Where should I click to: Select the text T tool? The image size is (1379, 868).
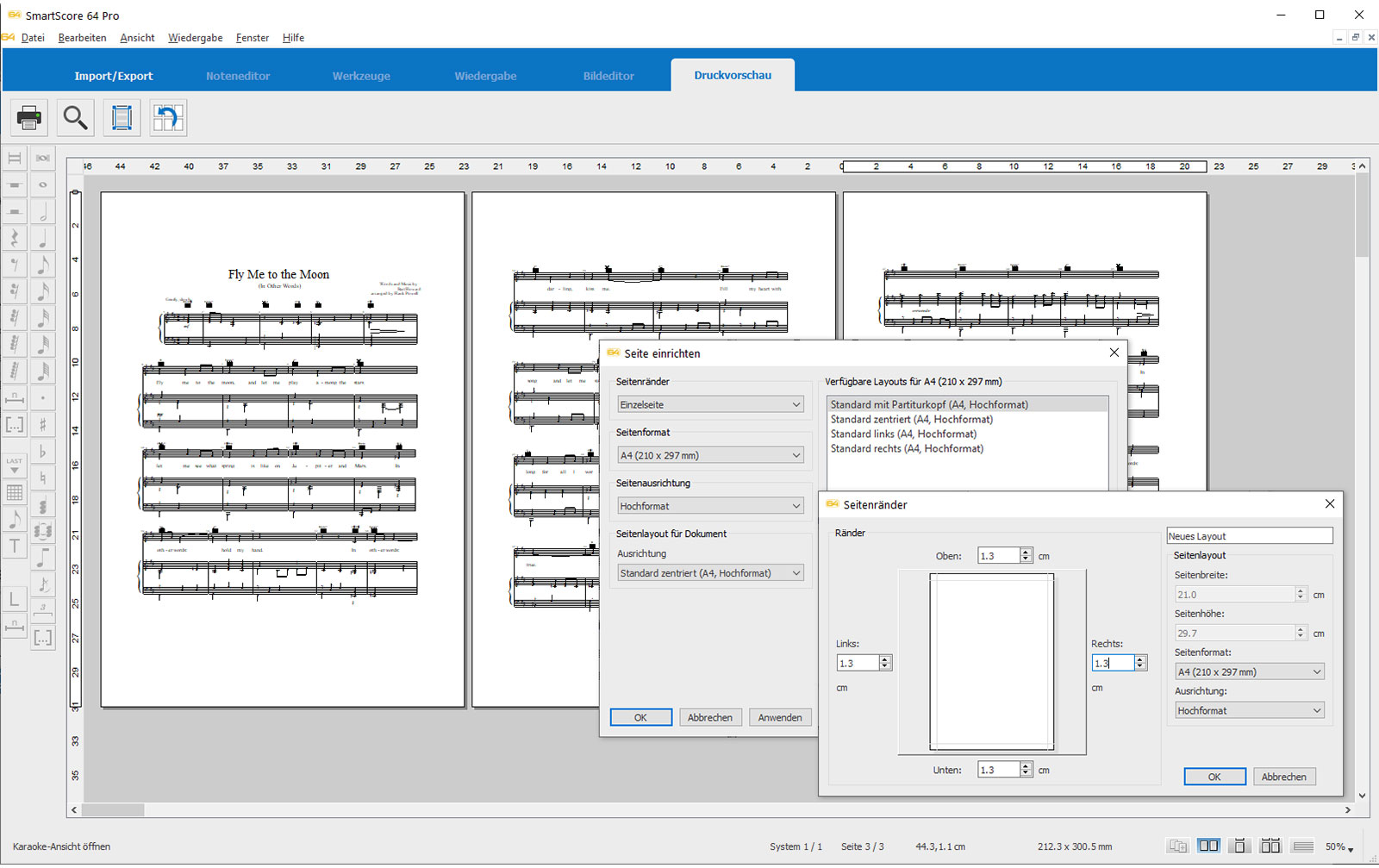point(15,546)
